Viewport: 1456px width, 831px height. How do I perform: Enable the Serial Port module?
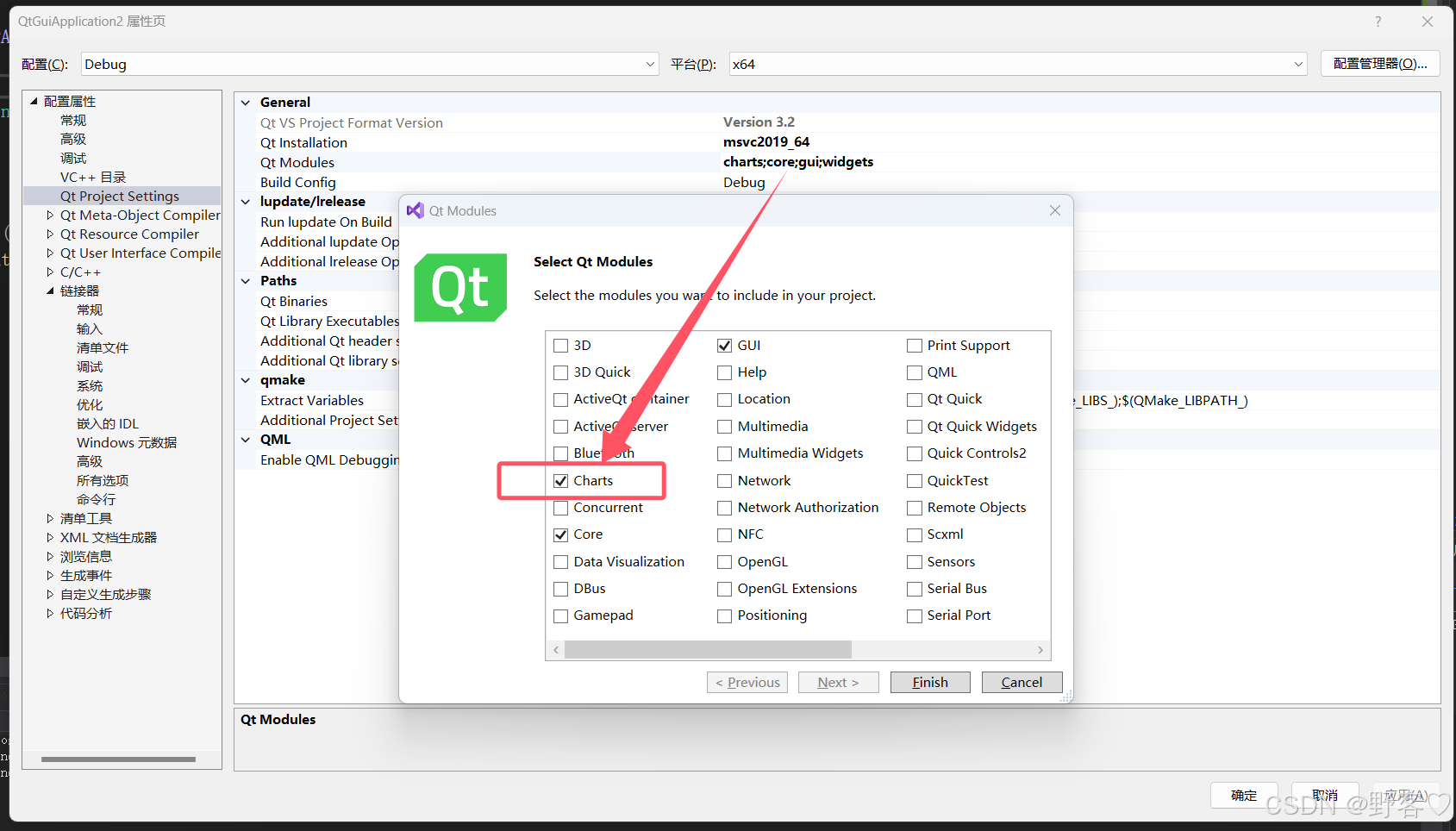coord(915,615)
